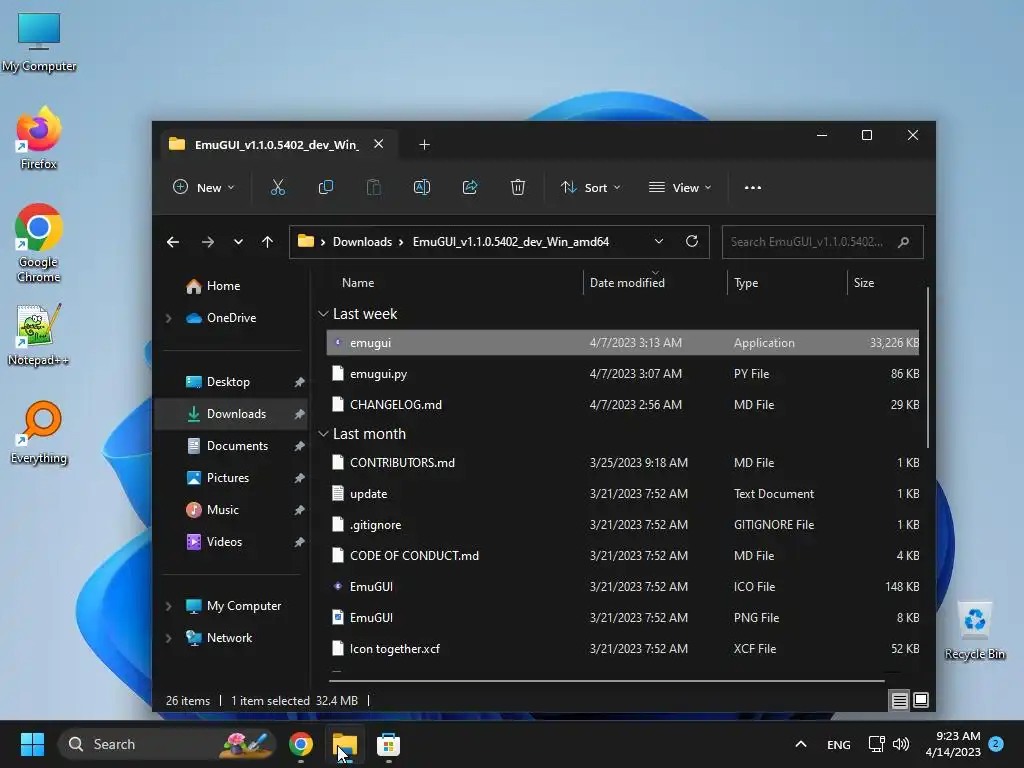The height and width of the screenshot is (768, 1024).
Task: Select the EmuGUI folder tab
Action: [277, 144]
